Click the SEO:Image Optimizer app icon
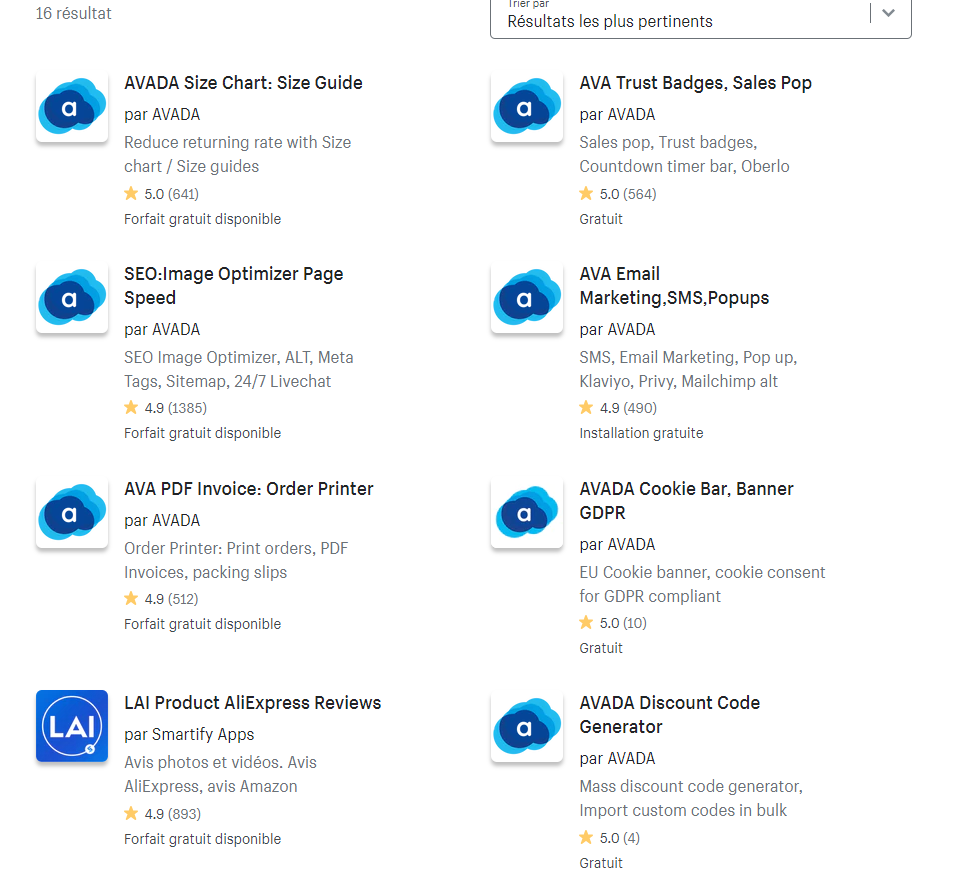The height and width of the screenshot is (894, 977). [72, 298]
